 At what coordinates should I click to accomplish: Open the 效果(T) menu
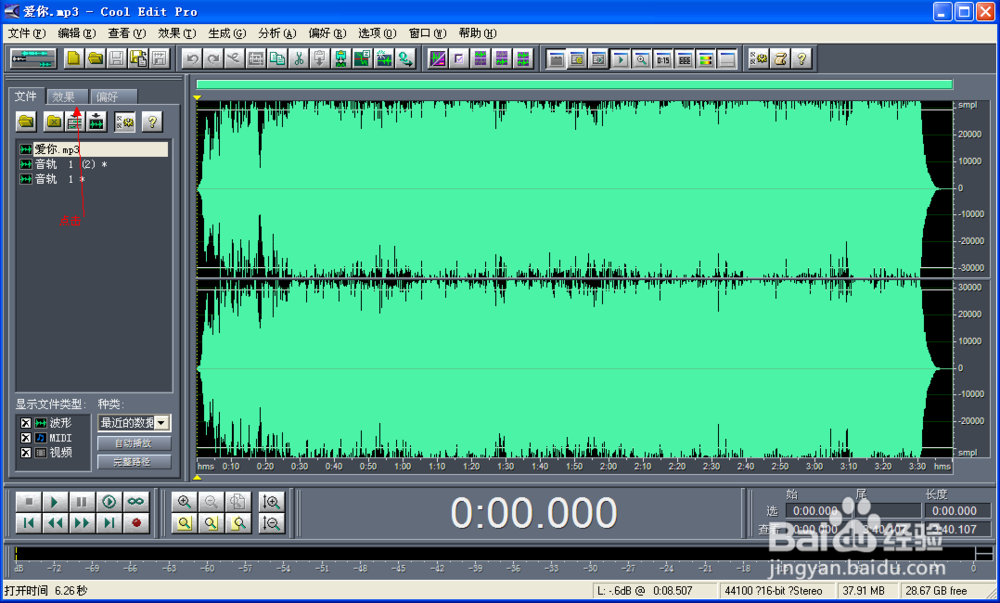tap(177, 33)
